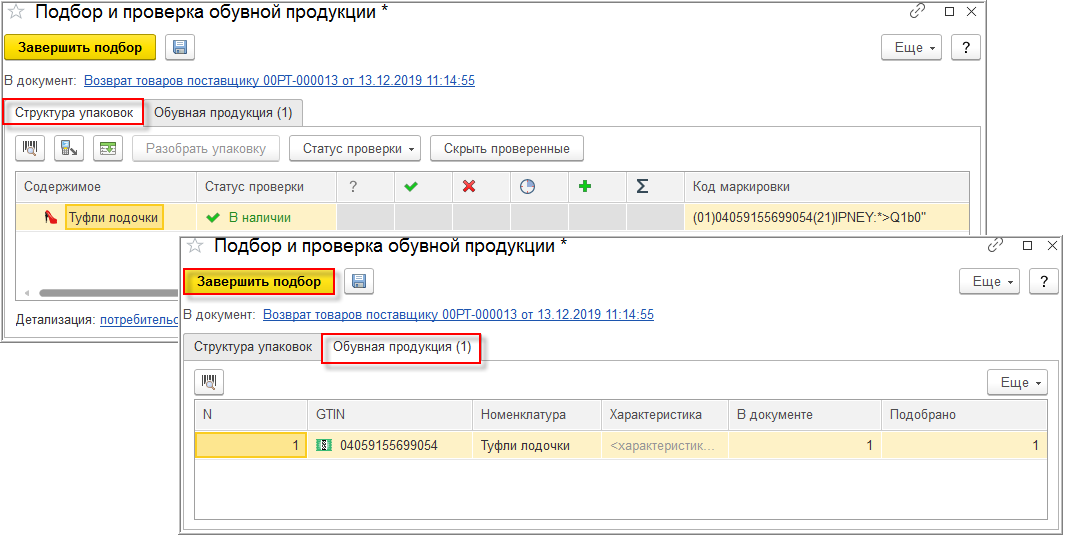Click the pie clock column header icon

click(x=526, y=187)
